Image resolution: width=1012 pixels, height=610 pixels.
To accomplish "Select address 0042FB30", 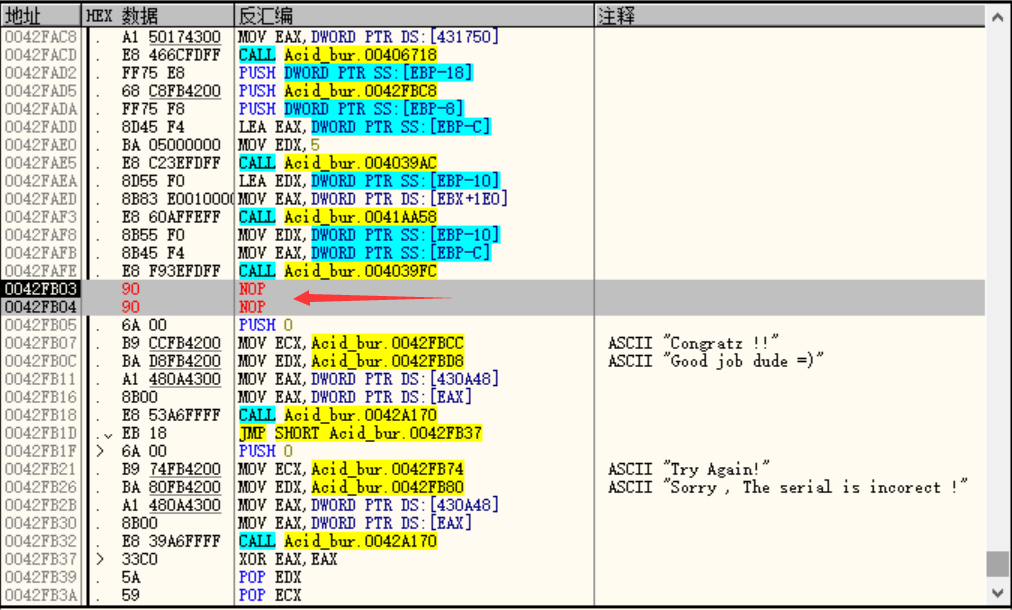I will coord(41,524).
